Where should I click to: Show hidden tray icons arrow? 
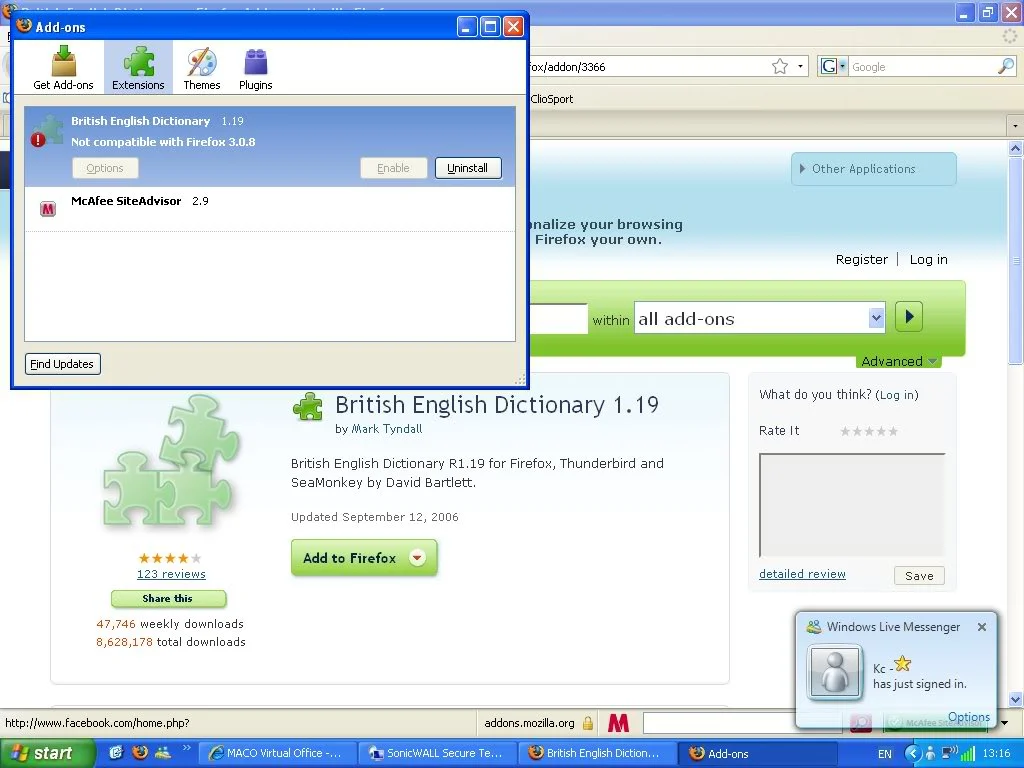(912, 754)
